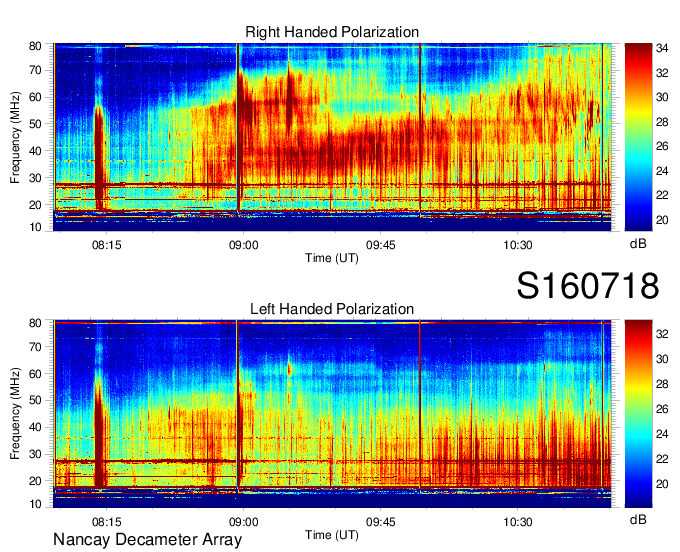Click the 09:00 tick under Left Handed plot
This screenshot has width=680, height=552.
[243, 522]
